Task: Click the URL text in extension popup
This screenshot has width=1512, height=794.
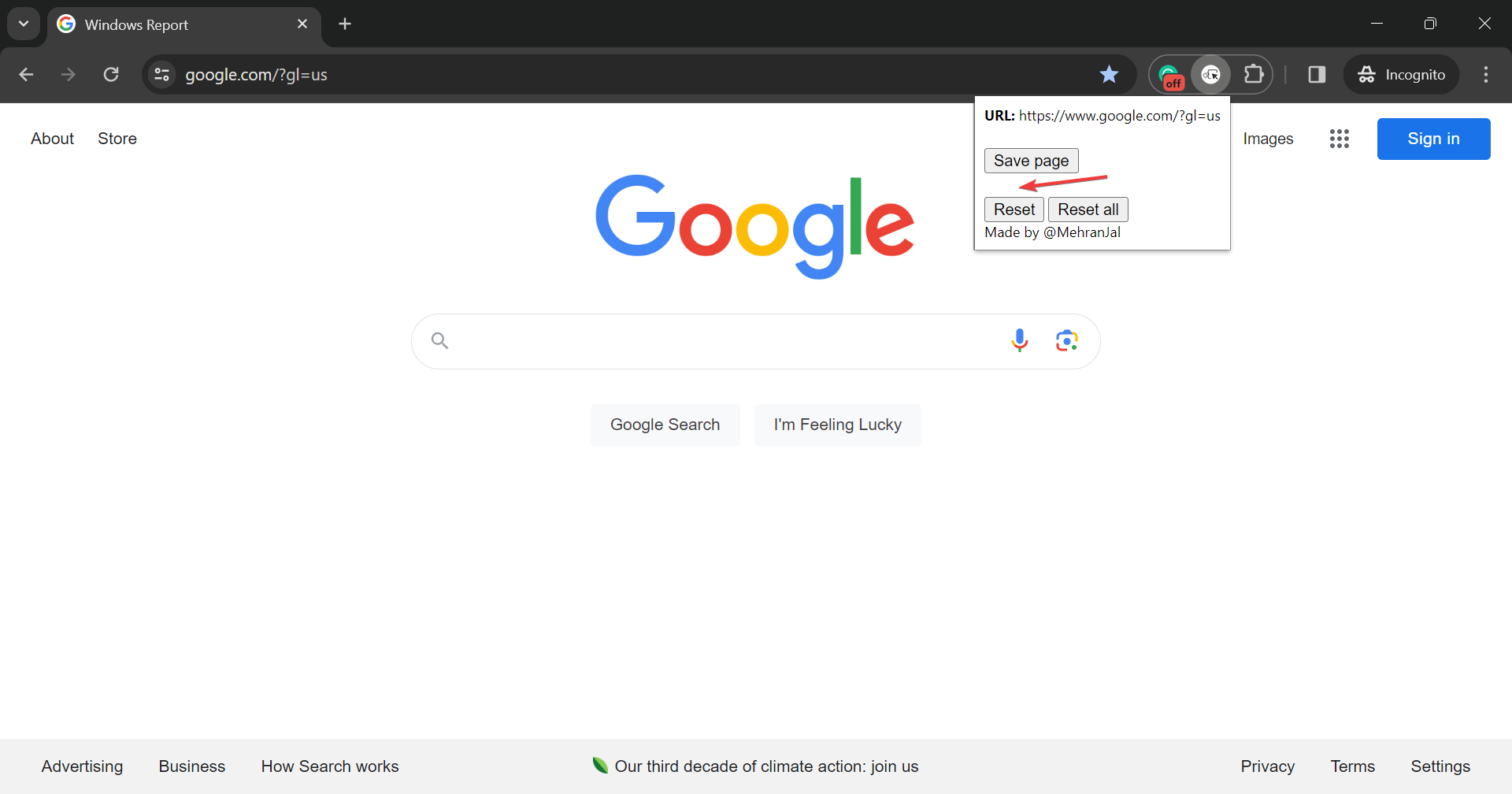Action: [1102, 116]
